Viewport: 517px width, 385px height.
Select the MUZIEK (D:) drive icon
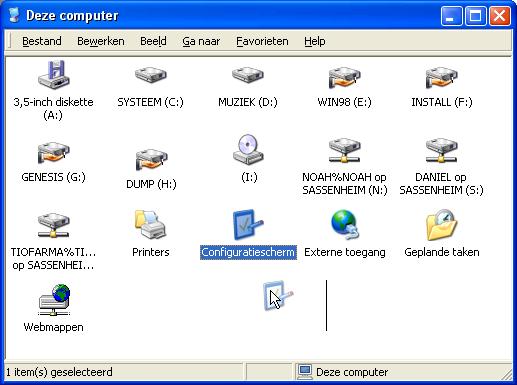(248, 75)
